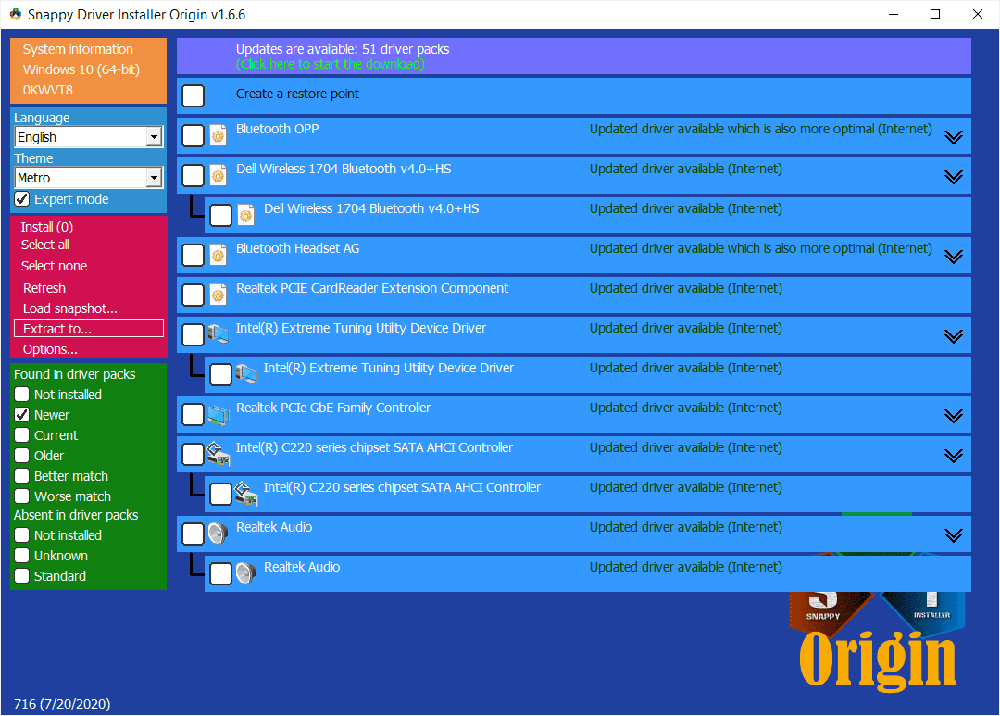Screen dimensions: 1000x716
Task: Click the Realtek PCIE CardReader Extension Component row text
Action: point(372,288)
